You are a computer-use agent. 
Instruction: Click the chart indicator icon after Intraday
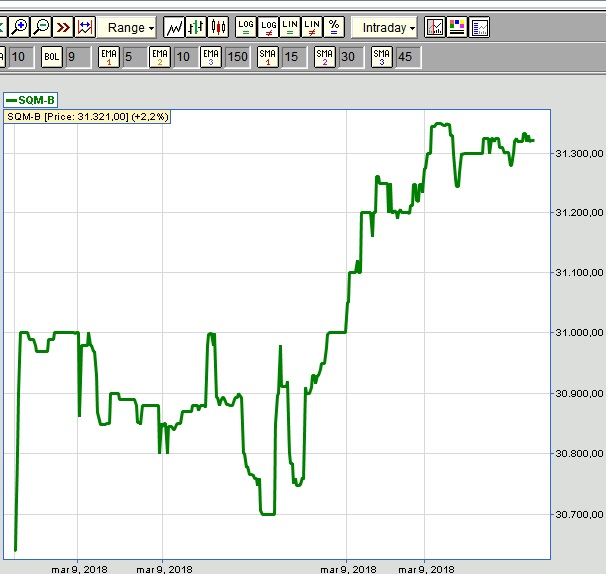click(435, 27)
